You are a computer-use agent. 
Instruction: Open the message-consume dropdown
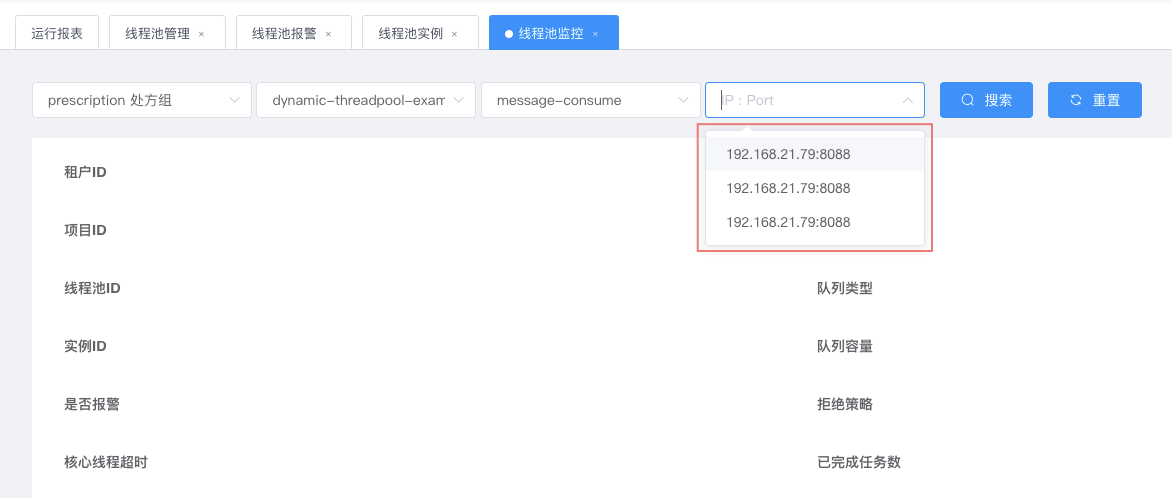pyautogui.click(x=590, y=100)
